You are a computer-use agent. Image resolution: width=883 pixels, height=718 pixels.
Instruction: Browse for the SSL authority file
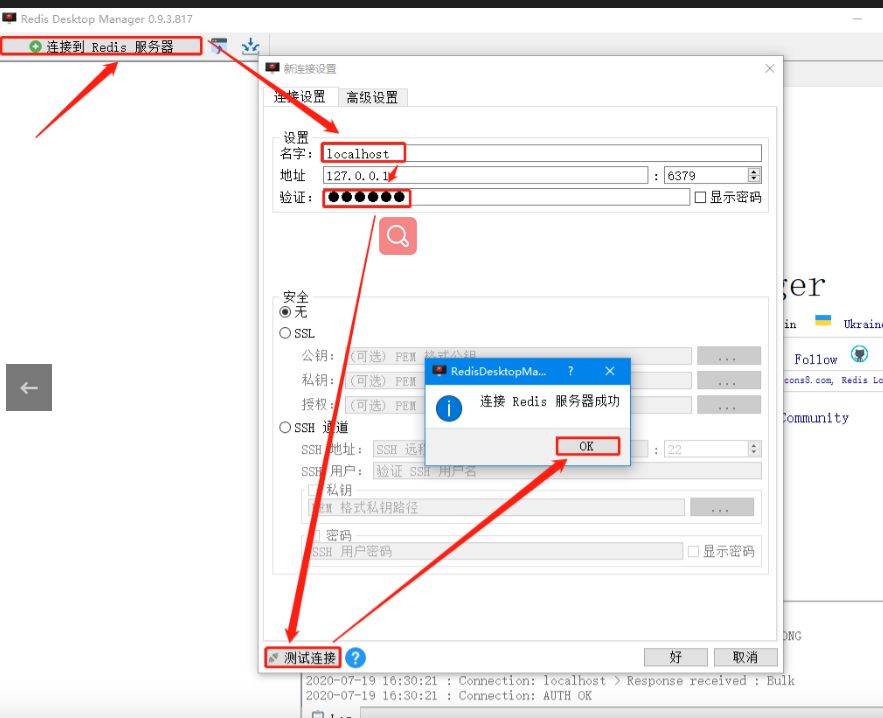729,404
